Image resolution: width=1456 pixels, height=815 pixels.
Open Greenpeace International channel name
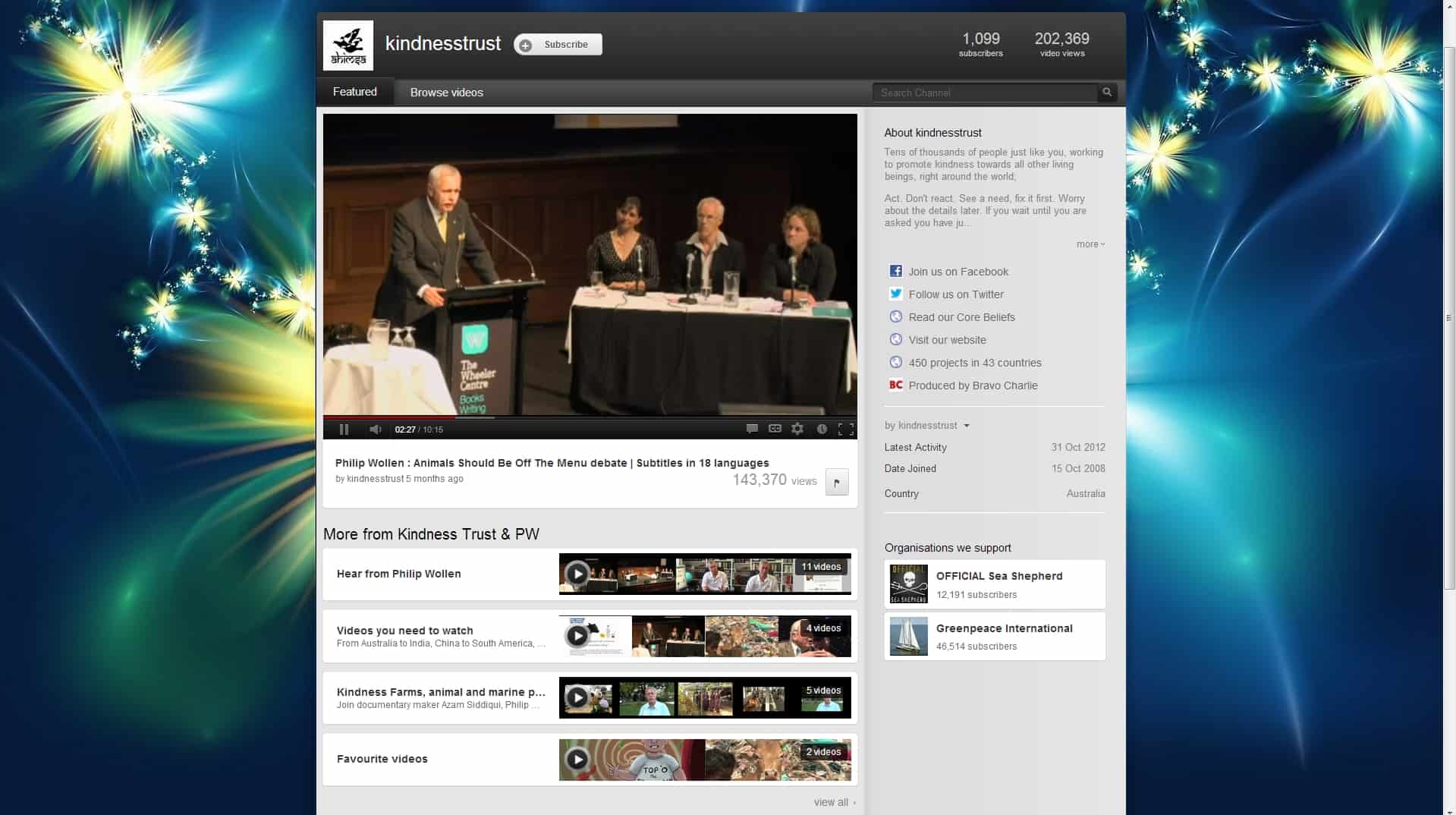pos(1004,628)
